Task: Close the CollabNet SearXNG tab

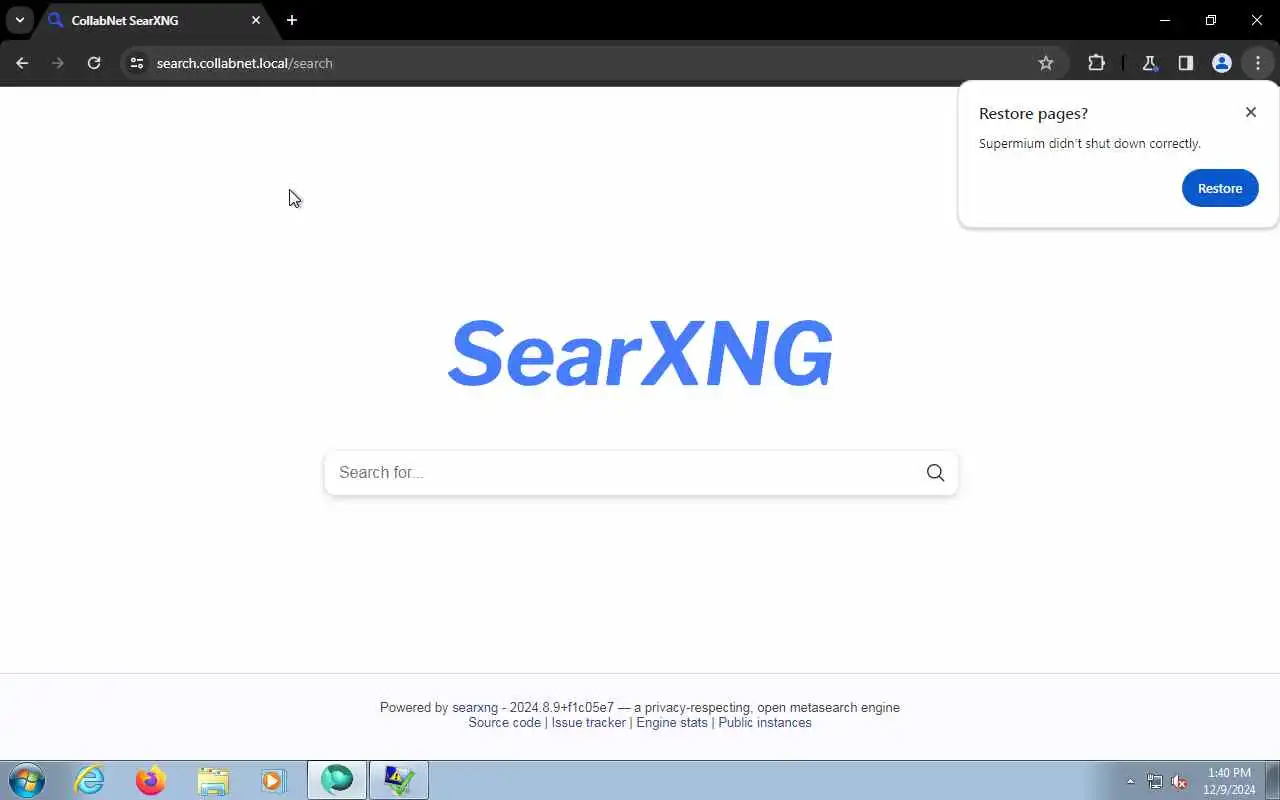Action: tap(256, 20)
